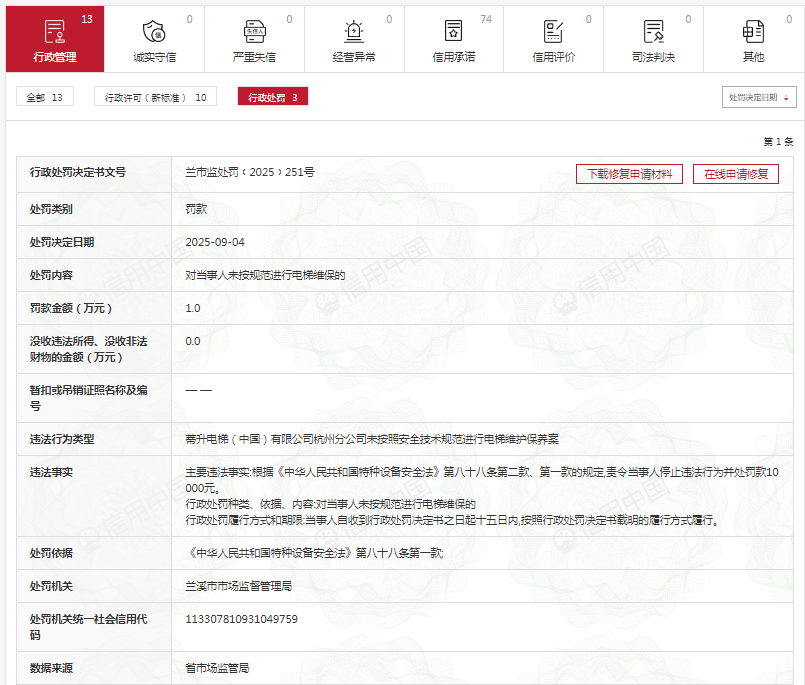Viewport: 805px width, 685px height.
Task: Click the 行政管理 document icon
Action: coord(55,31)
